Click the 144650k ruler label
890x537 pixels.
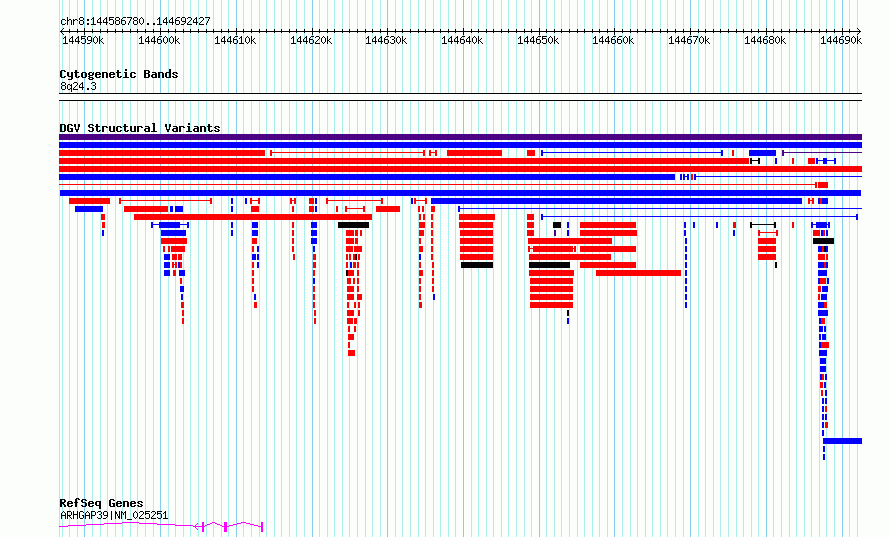tap(538, 40)
